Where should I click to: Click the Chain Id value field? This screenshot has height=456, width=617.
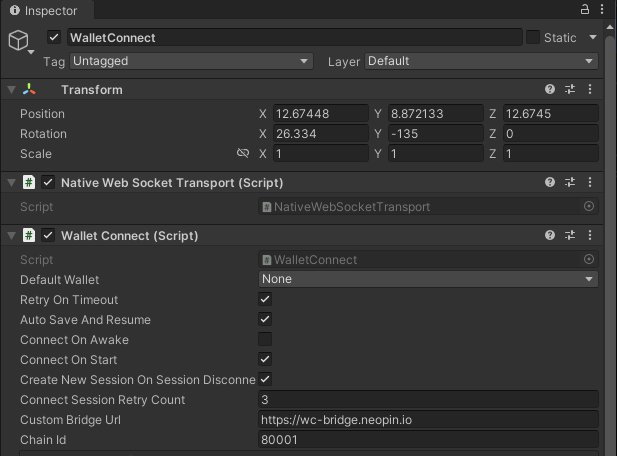tap(428, 440)
